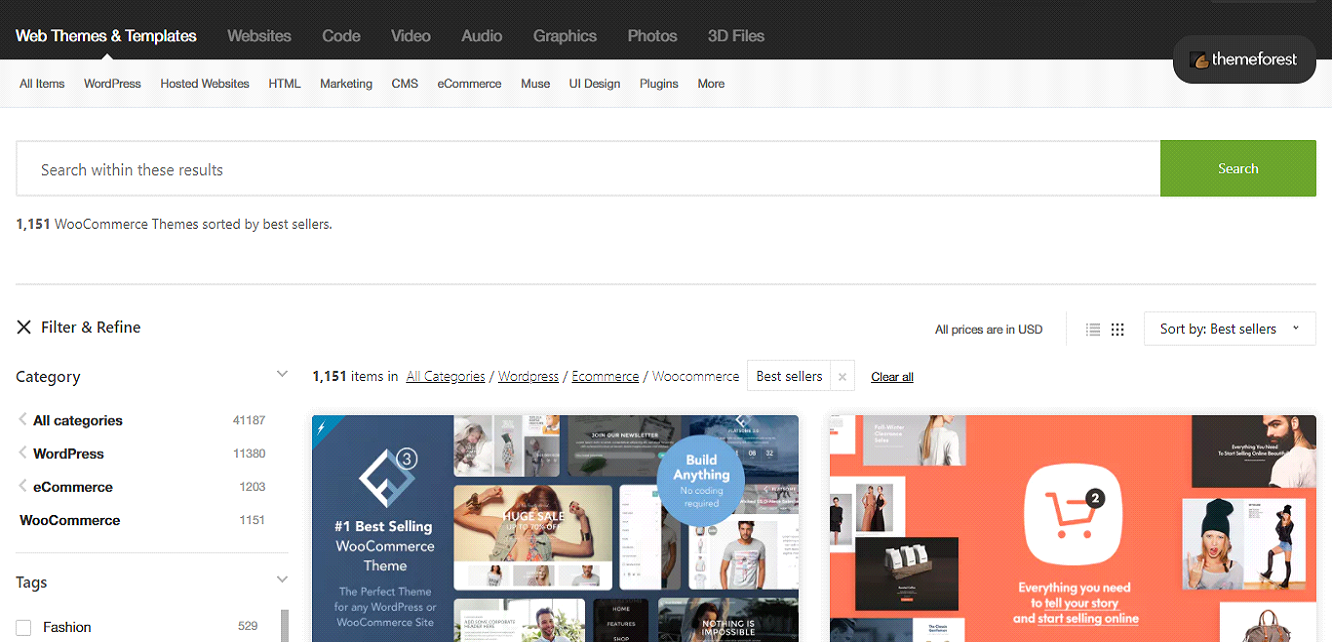The height and width of the screenshot is (642, 1332).
Task: Click the arrow beside WordPress category
Action: pos(23,453)
